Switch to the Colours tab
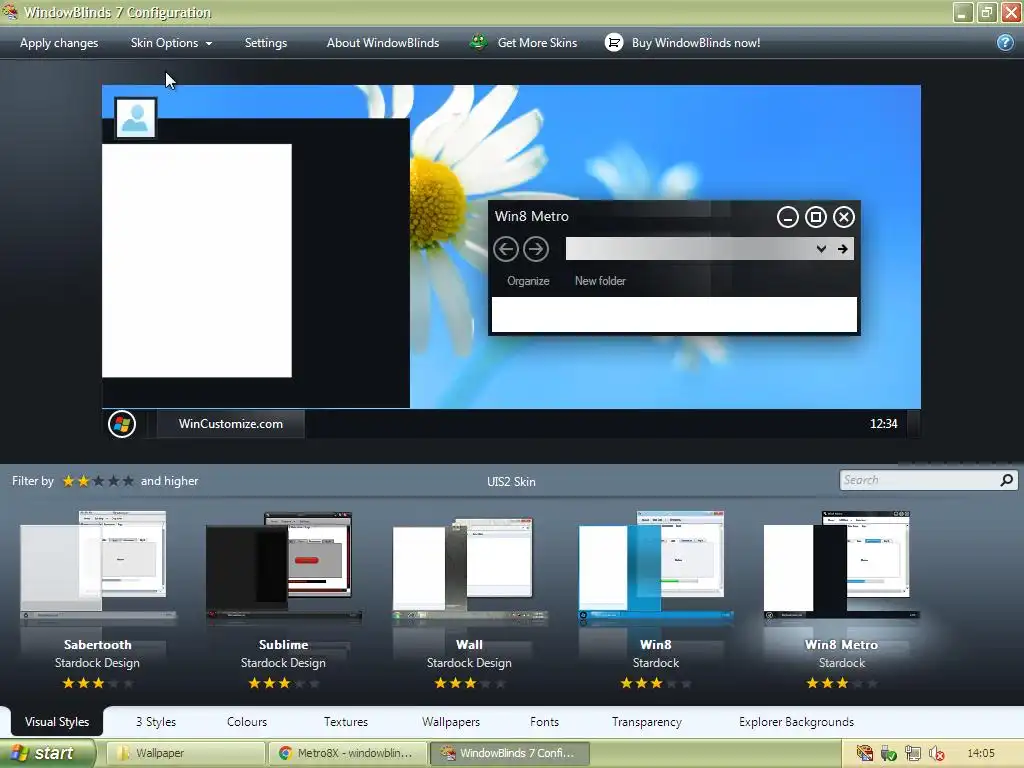Screen dimensions: 1024x768 [247, 722]
